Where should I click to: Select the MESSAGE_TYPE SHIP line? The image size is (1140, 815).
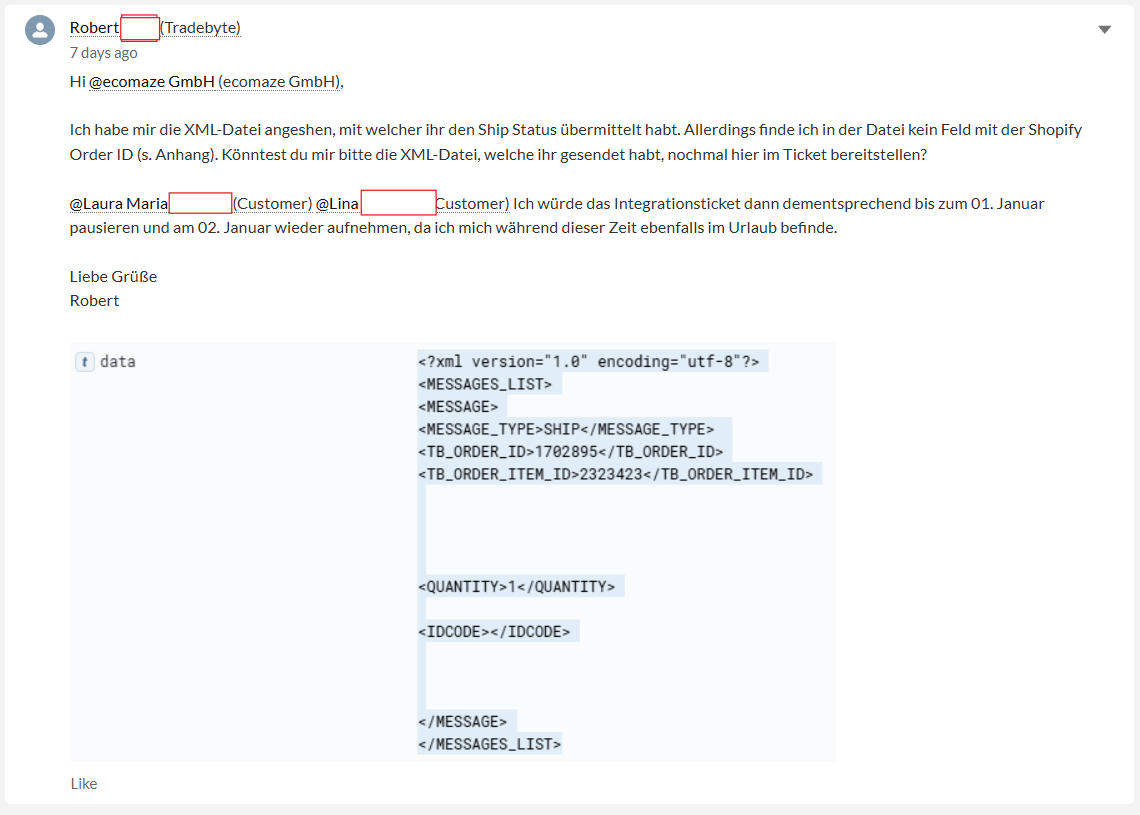pyautogui.click(x=566, y=429)
